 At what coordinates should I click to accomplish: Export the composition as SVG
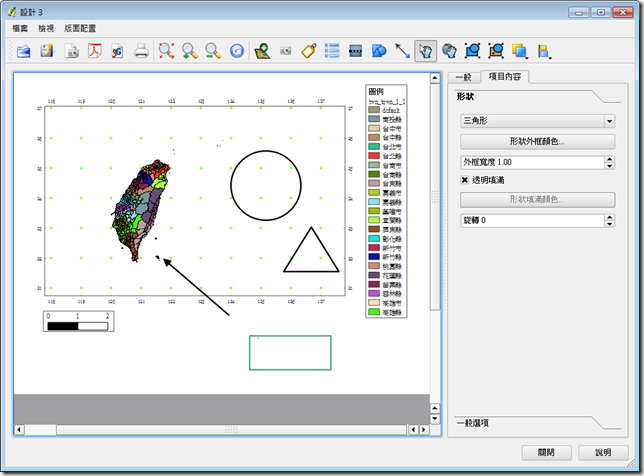(117, 51)
